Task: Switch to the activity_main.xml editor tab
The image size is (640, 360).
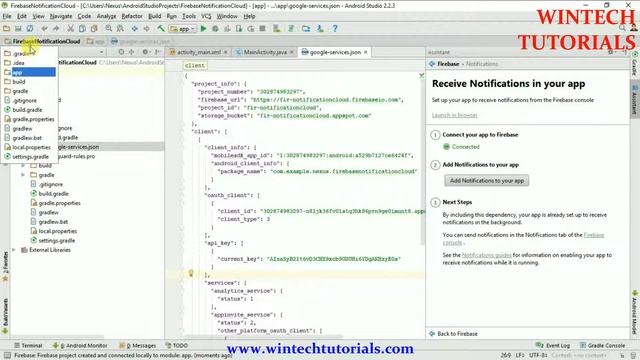Action: [199, 52]
